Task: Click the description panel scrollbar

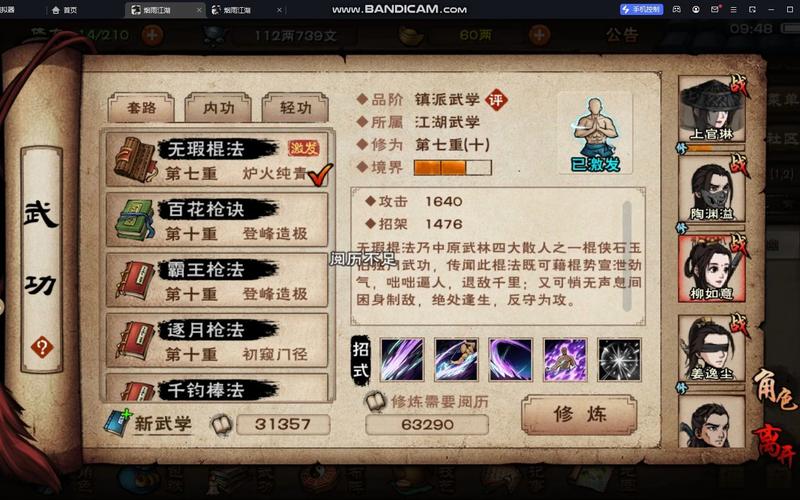Action: coord(627,256)
